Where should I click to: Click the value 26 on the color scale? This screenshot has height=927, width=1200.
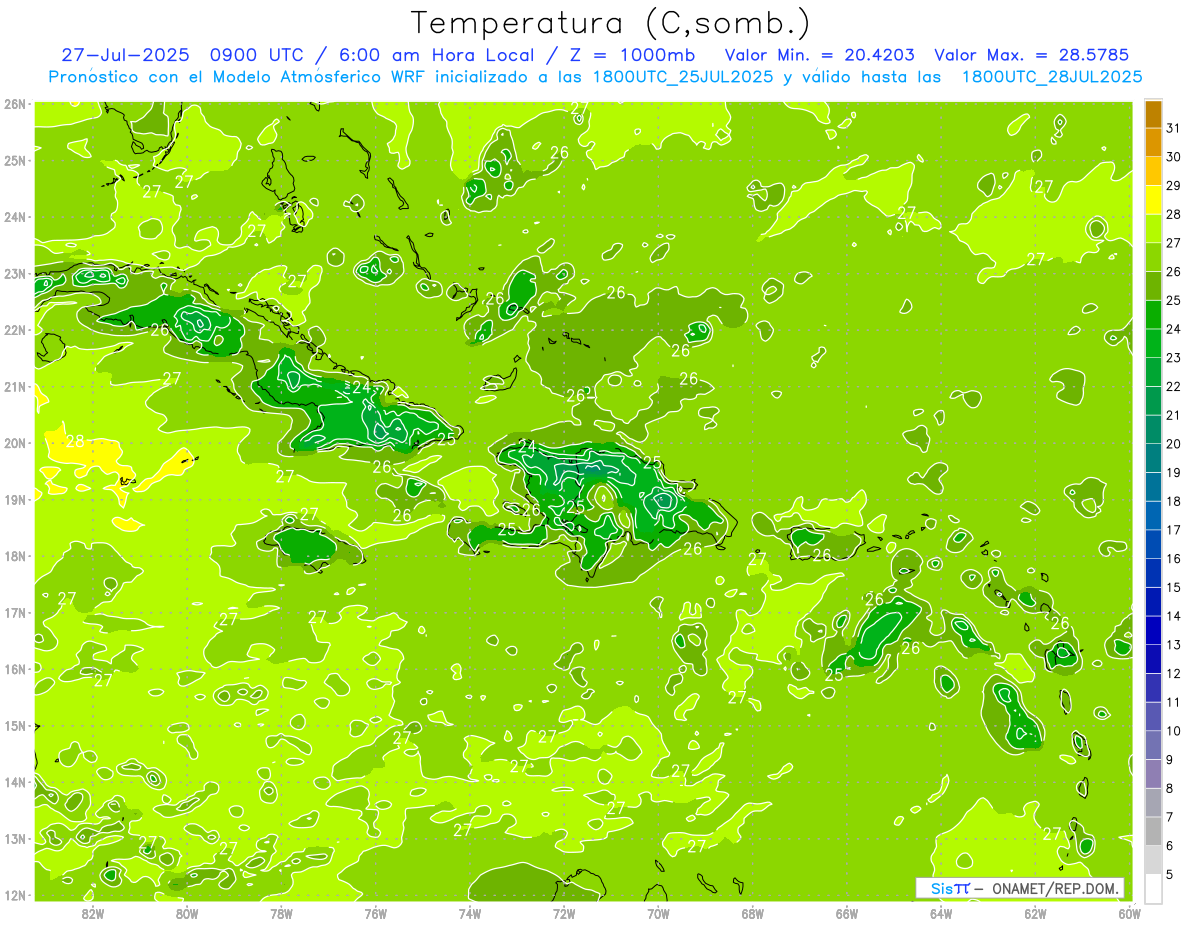pos(1174,272)
